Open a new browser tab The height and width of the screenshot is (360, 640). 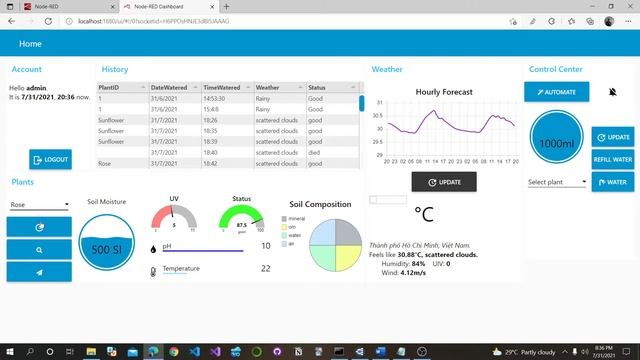pos(227,7)
